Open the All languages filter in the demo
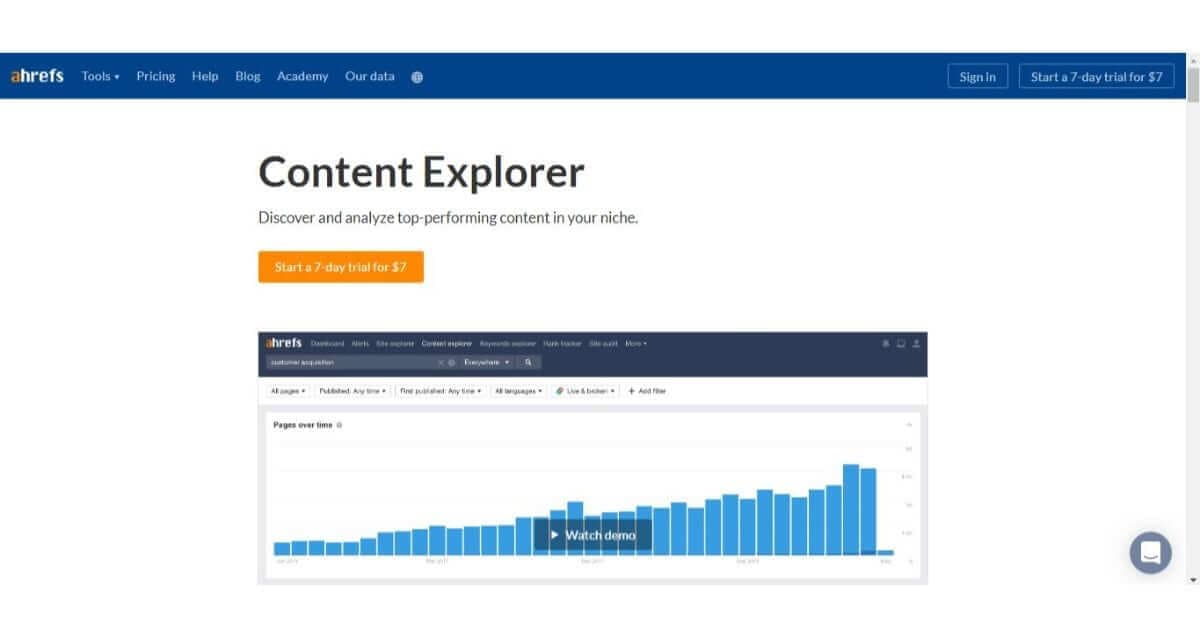This screenshot has height=638, width=1200. [519, 391]
